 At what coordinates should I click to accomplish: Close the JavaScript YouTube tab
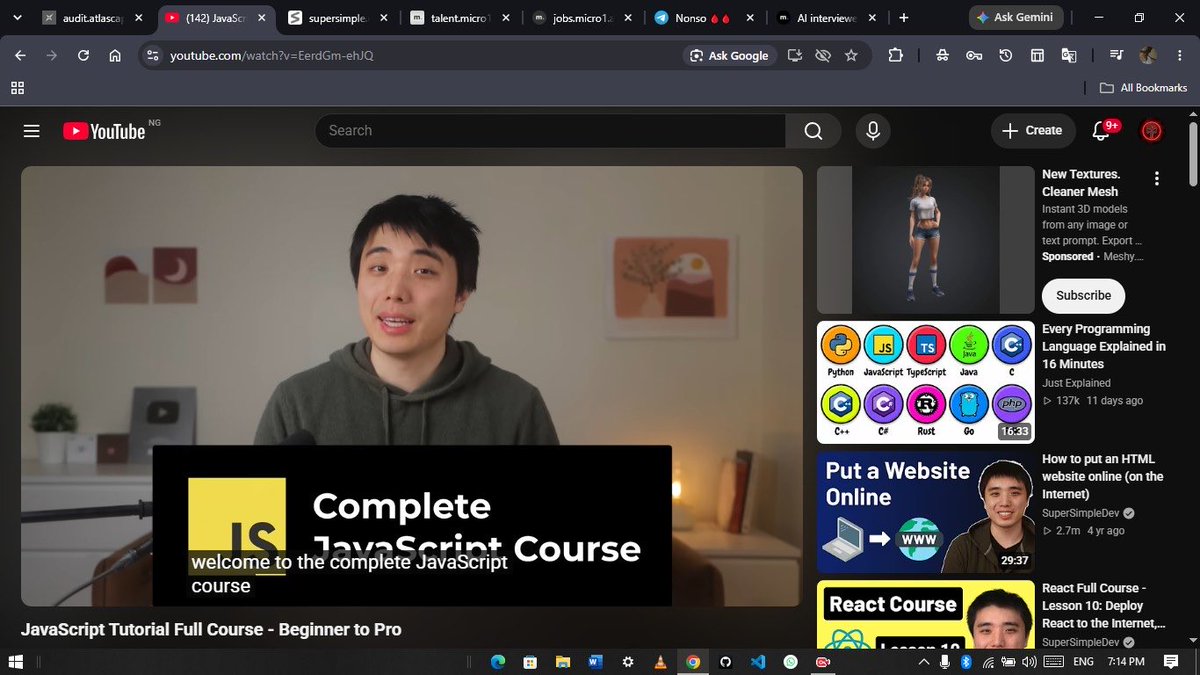tap(260, 18)
